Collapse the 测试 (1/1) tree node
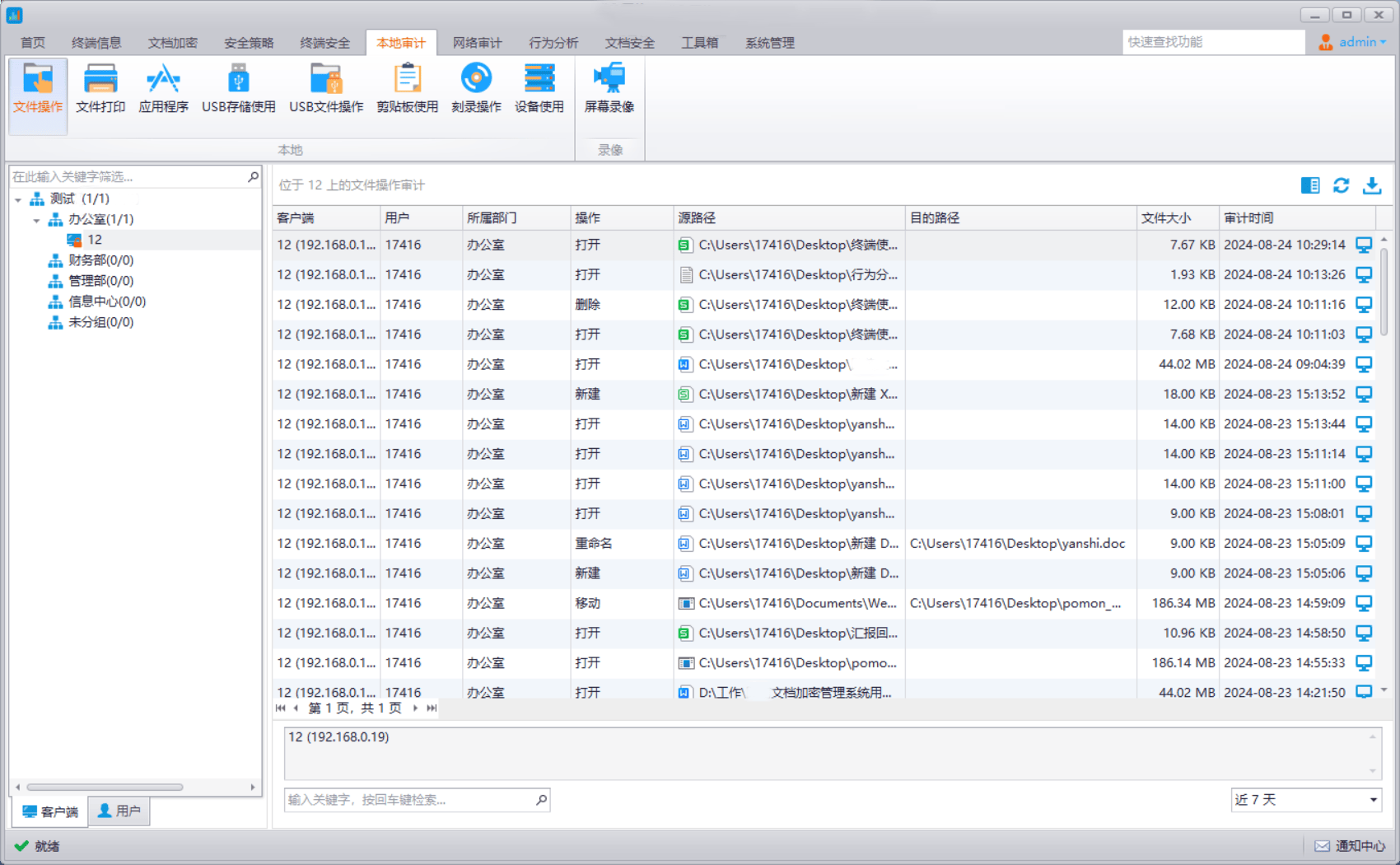 [18, 199]
